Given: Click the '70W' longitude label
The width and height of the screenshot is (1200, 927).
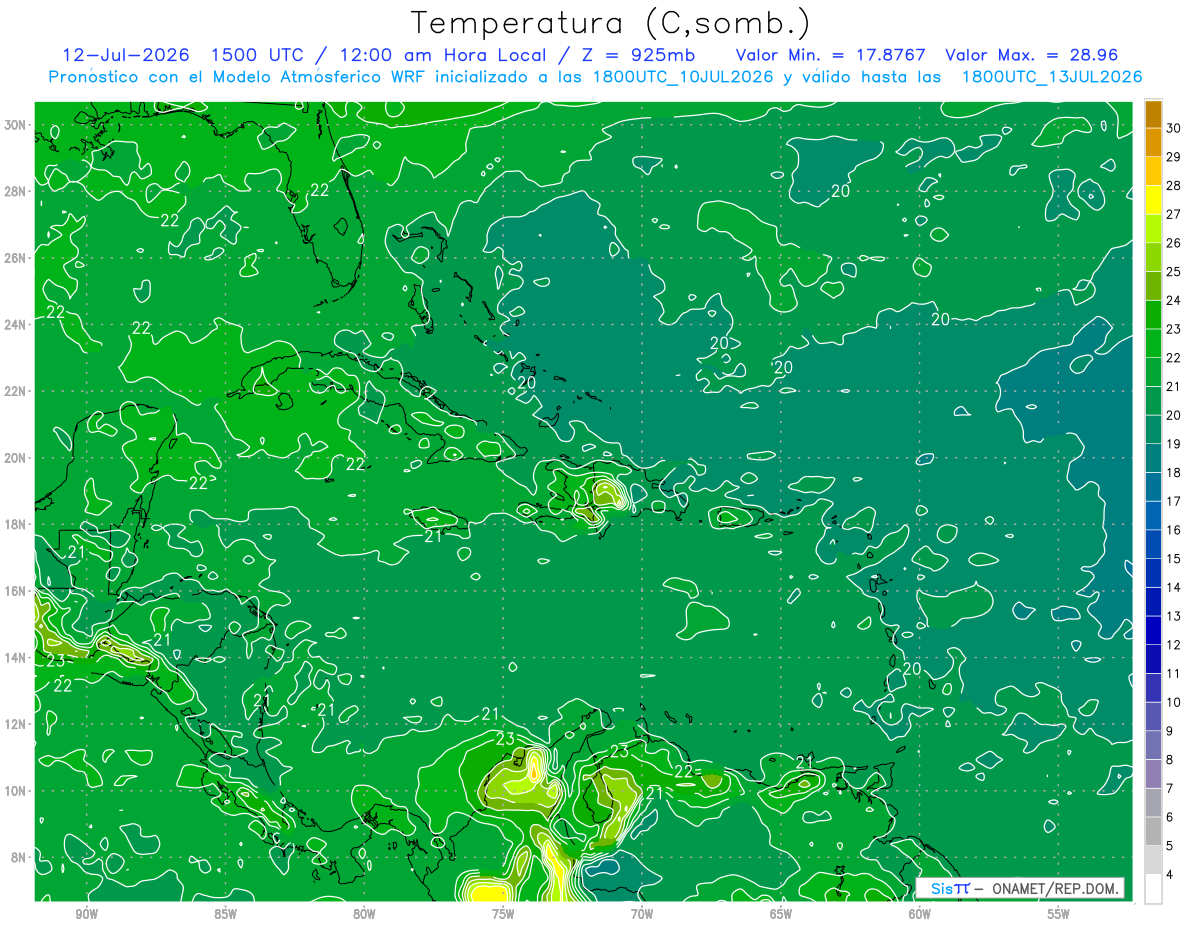Looking at the screenshot, I should tap(642, 914).
